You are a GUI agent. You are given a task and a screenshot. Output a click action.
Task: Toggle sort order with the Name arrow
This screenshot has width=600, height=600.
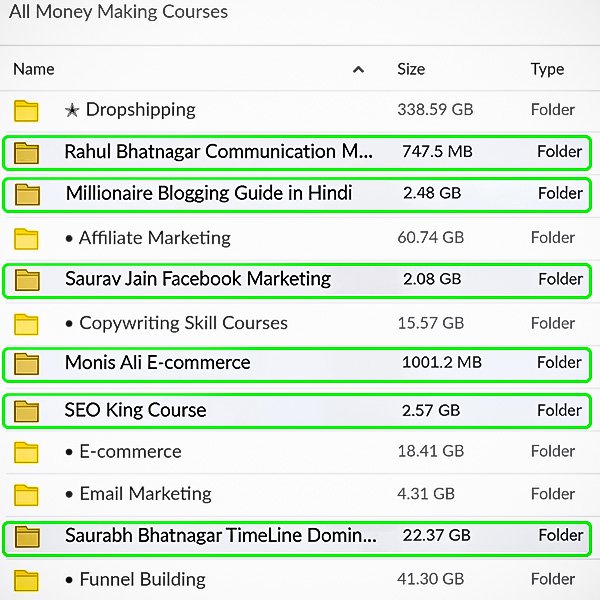coord(358,70)
